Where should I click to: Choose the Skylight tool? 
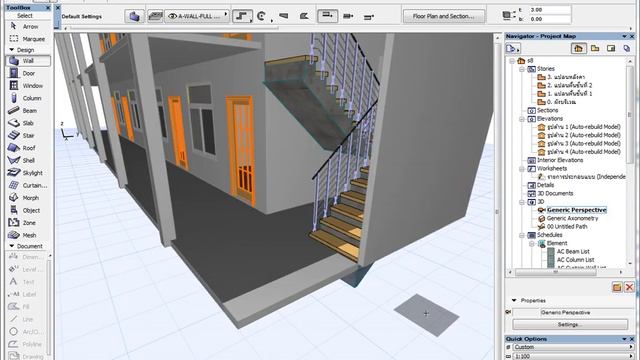[28, 173]
